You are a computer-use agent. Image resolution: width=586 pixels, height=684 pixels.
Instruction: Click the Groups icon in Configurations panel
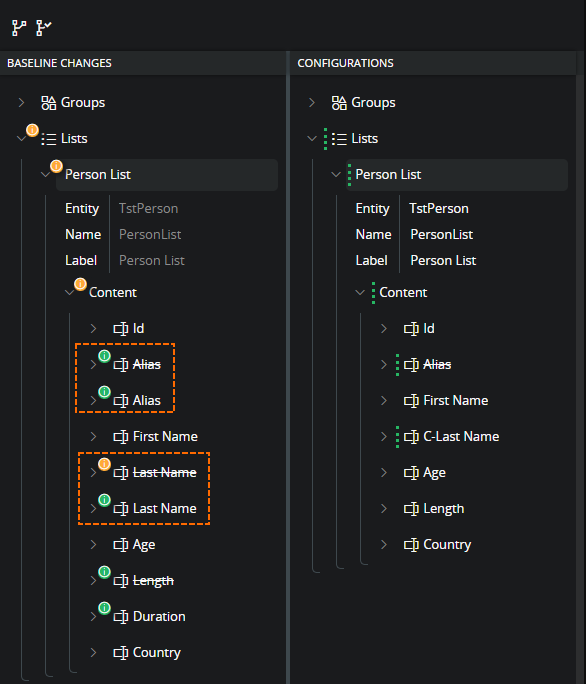coord(339,103)
